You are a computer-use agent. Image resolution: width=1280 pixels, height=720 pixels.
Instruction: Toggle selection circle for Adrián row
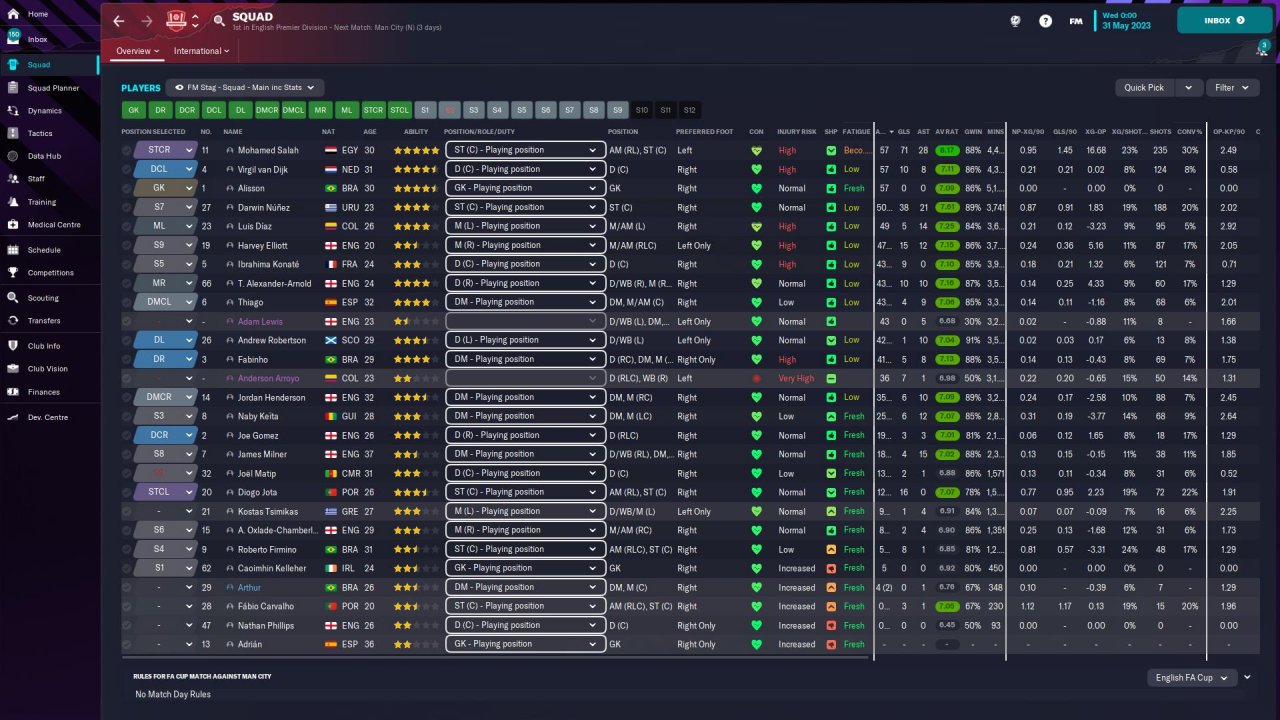(127, 644)
